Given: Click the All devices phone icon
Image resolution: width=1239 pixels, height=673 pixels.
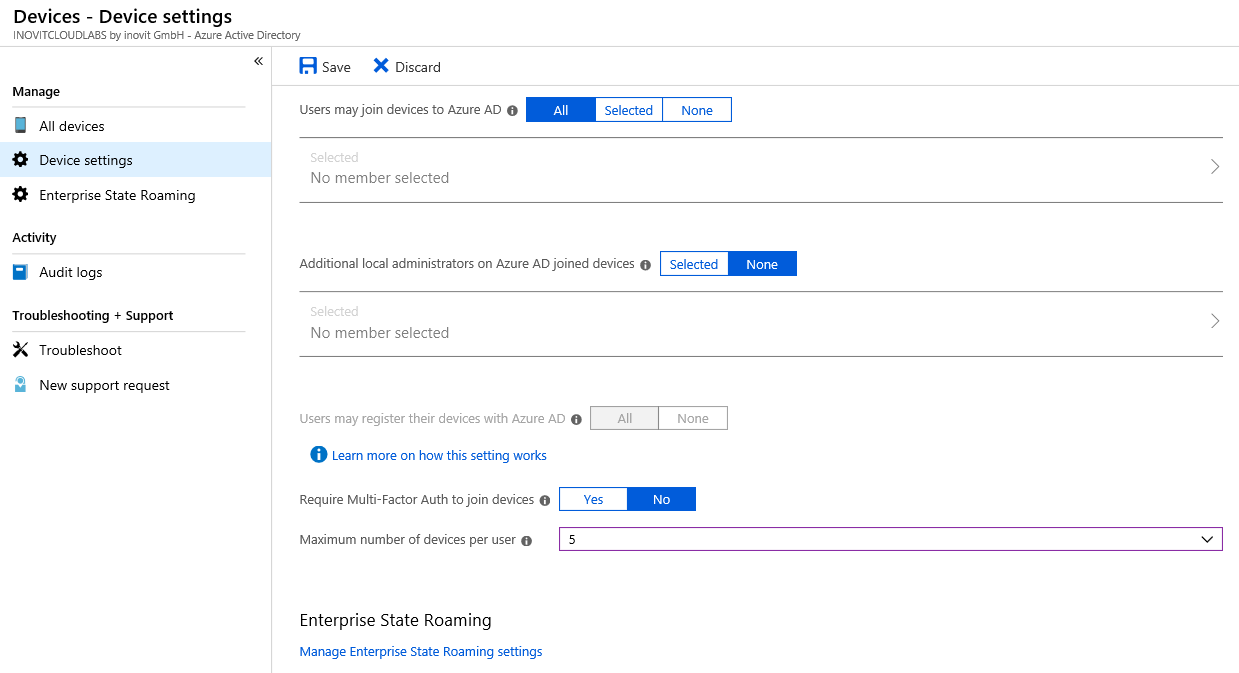Looking at the screenshot, I should (x=20, y=125).
